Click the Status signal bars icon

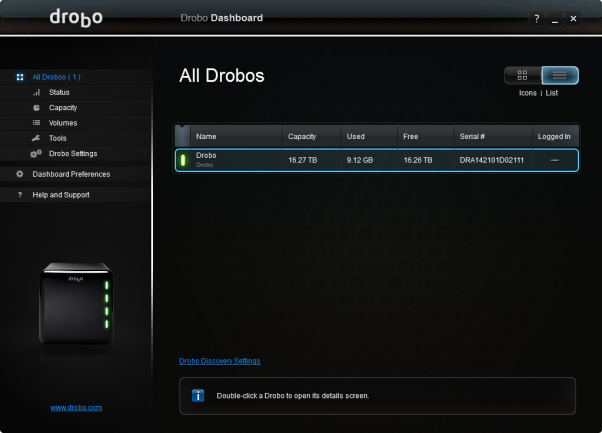click(36, 93)
